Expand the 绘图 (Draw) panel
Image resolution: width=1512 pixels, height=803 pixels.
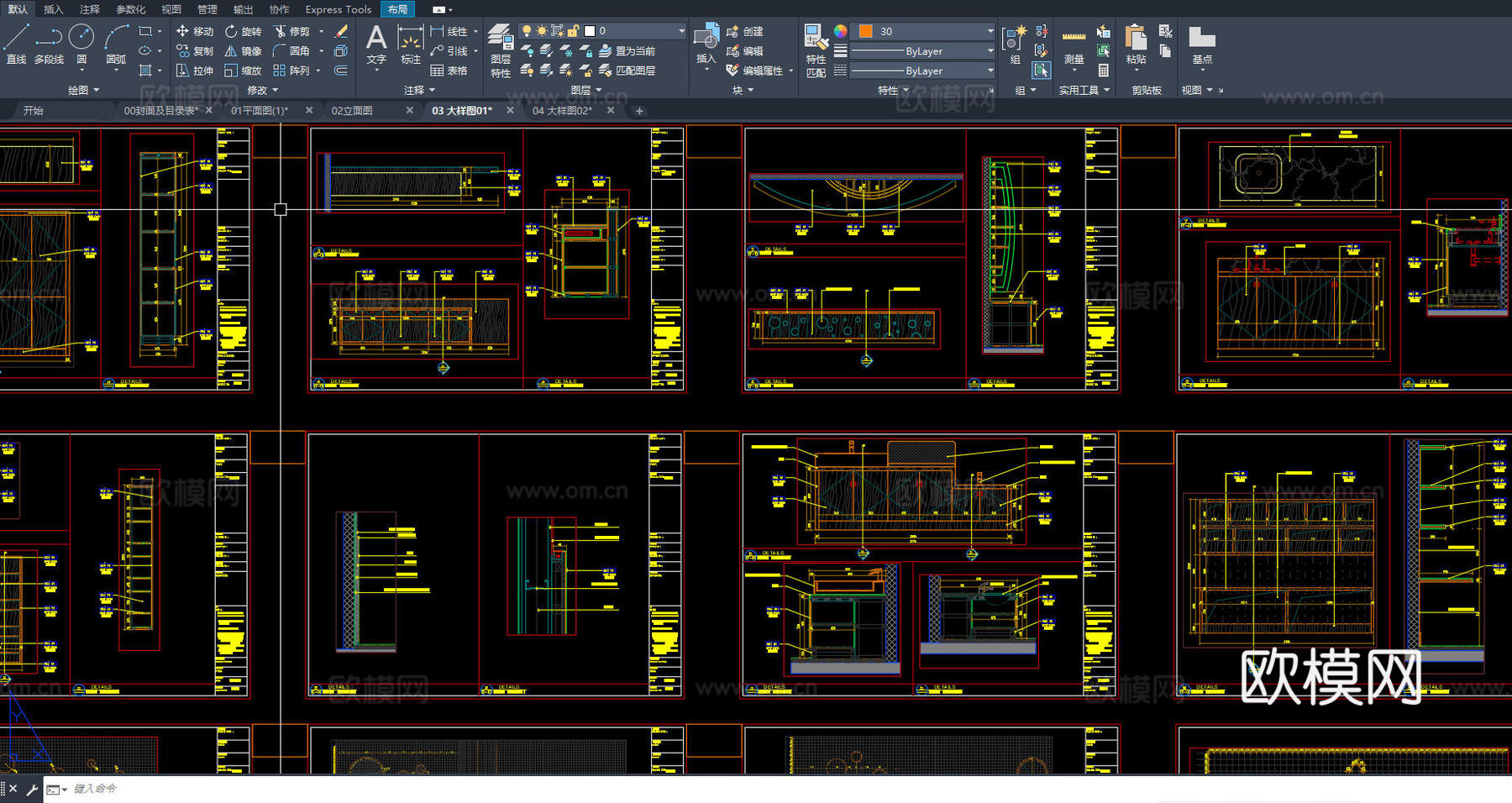pyautogui.click(x=83, y=90)
